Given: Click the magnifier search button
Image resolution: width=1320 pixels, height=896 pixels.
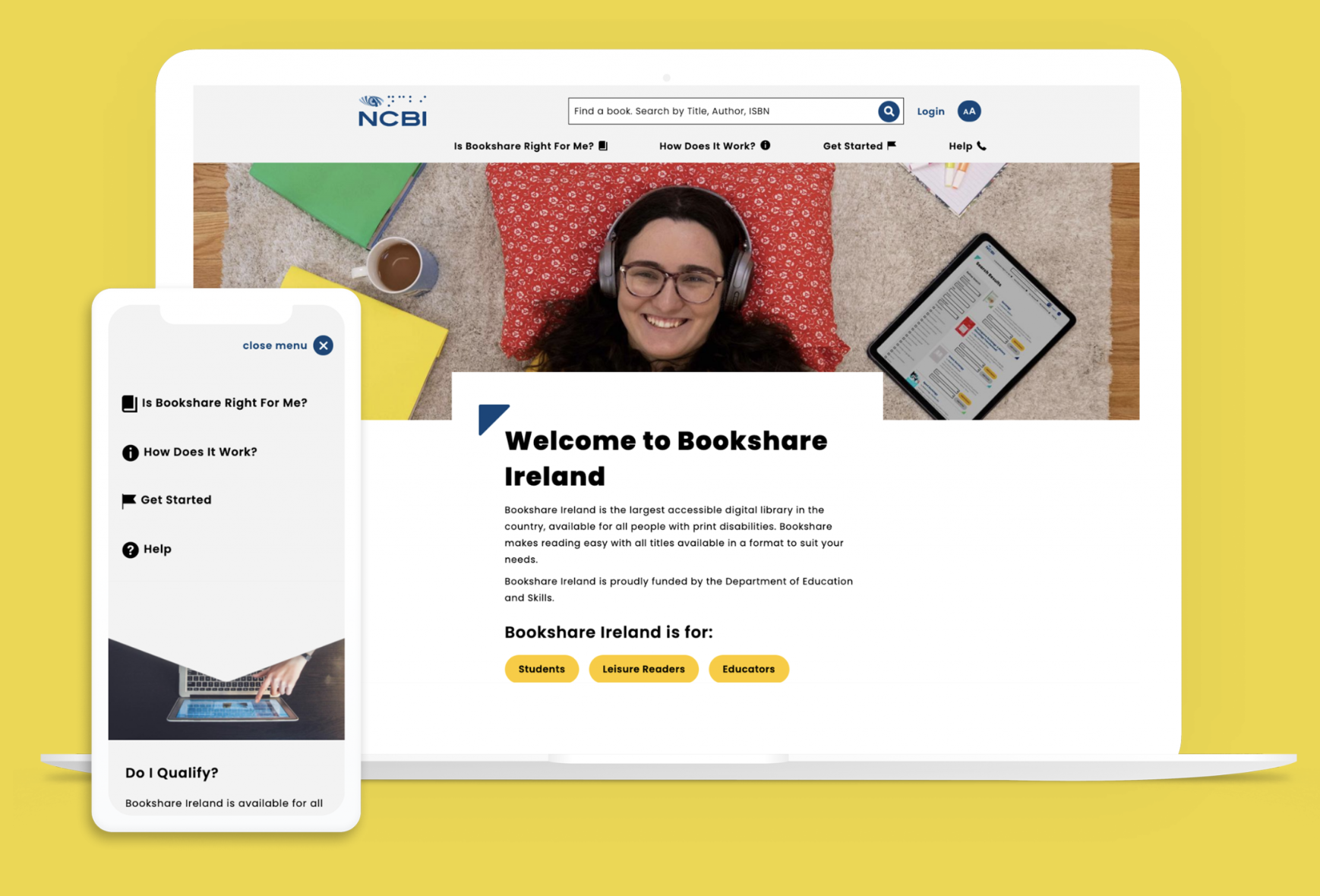Looking at the screenshot, I should click(x=889, y=111).
